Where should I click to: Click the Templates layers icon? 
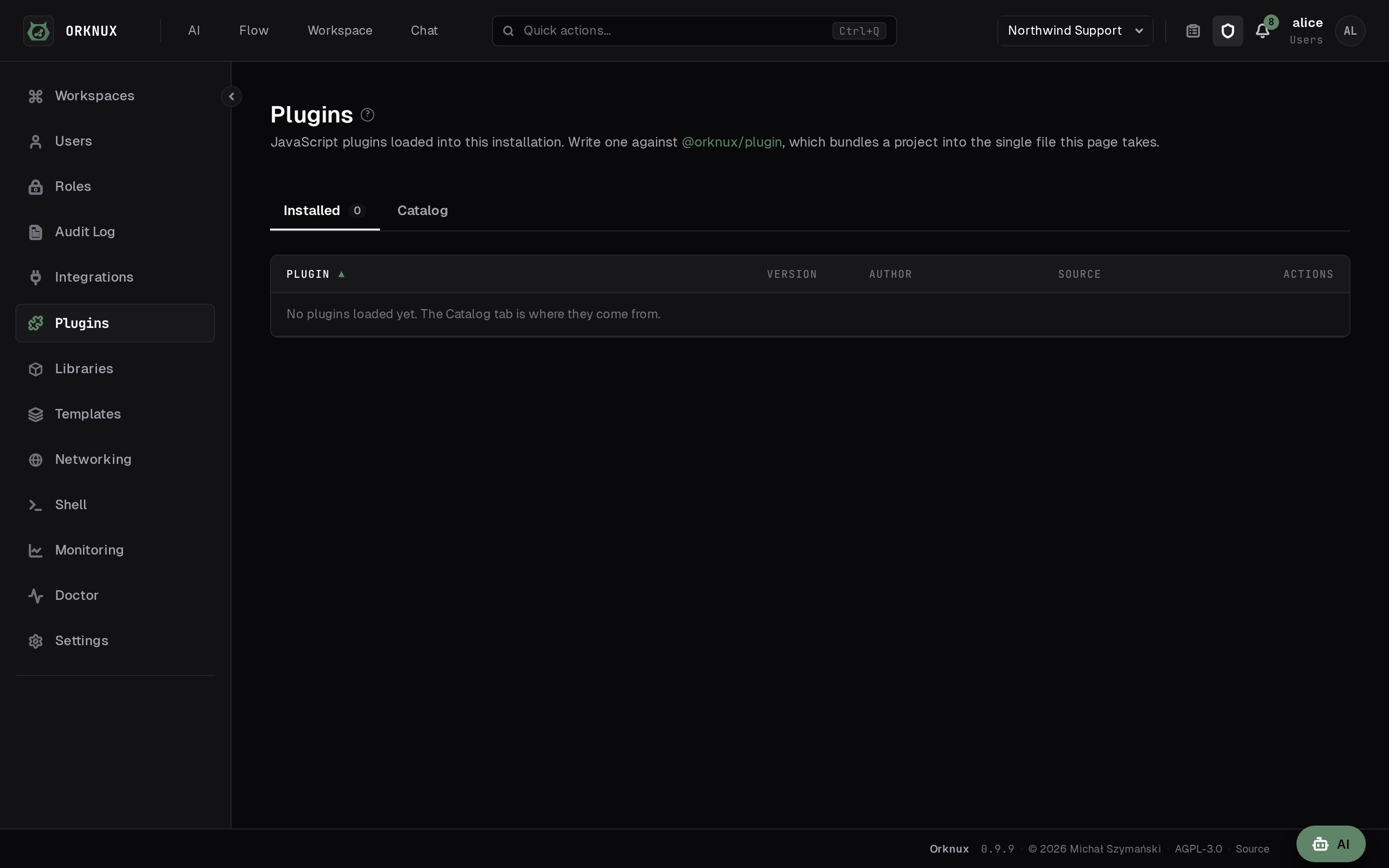pyautogui.click(x=36, y=415)
